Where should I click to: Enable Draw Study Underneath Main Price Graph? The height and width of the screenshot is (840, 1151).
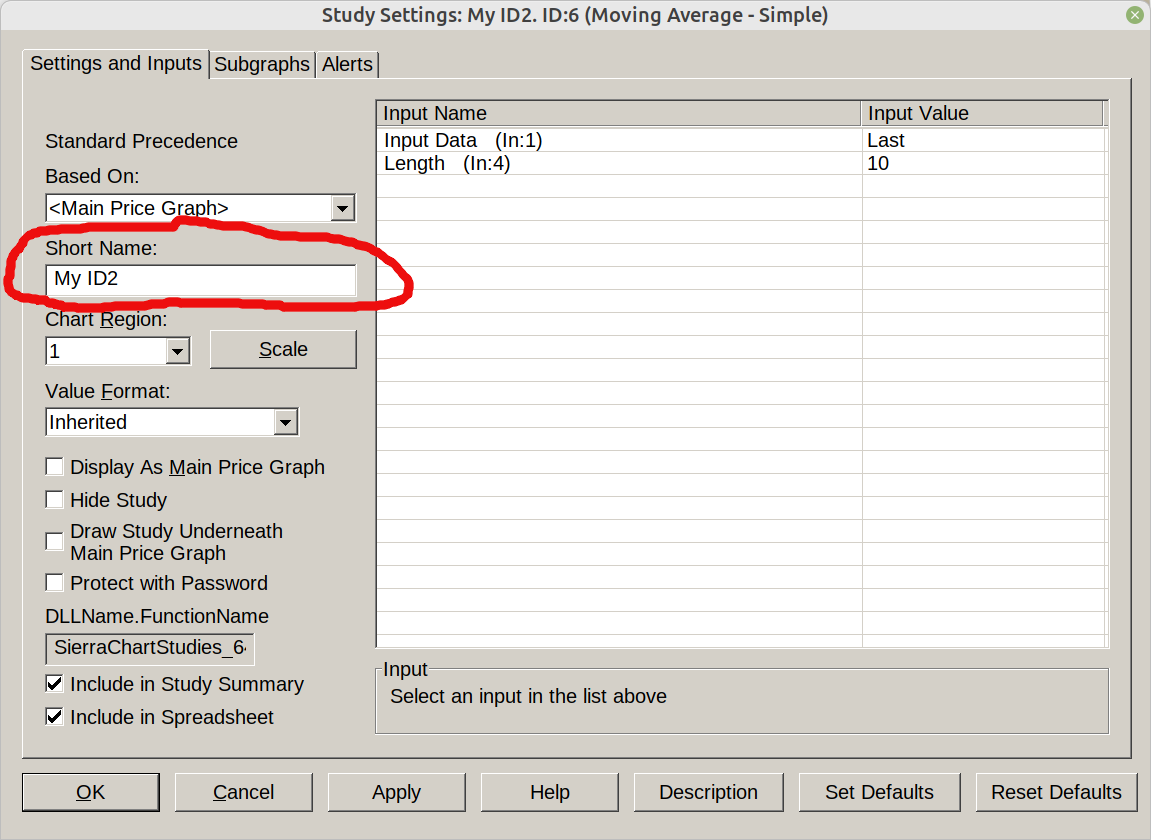(x=54, y=542)
